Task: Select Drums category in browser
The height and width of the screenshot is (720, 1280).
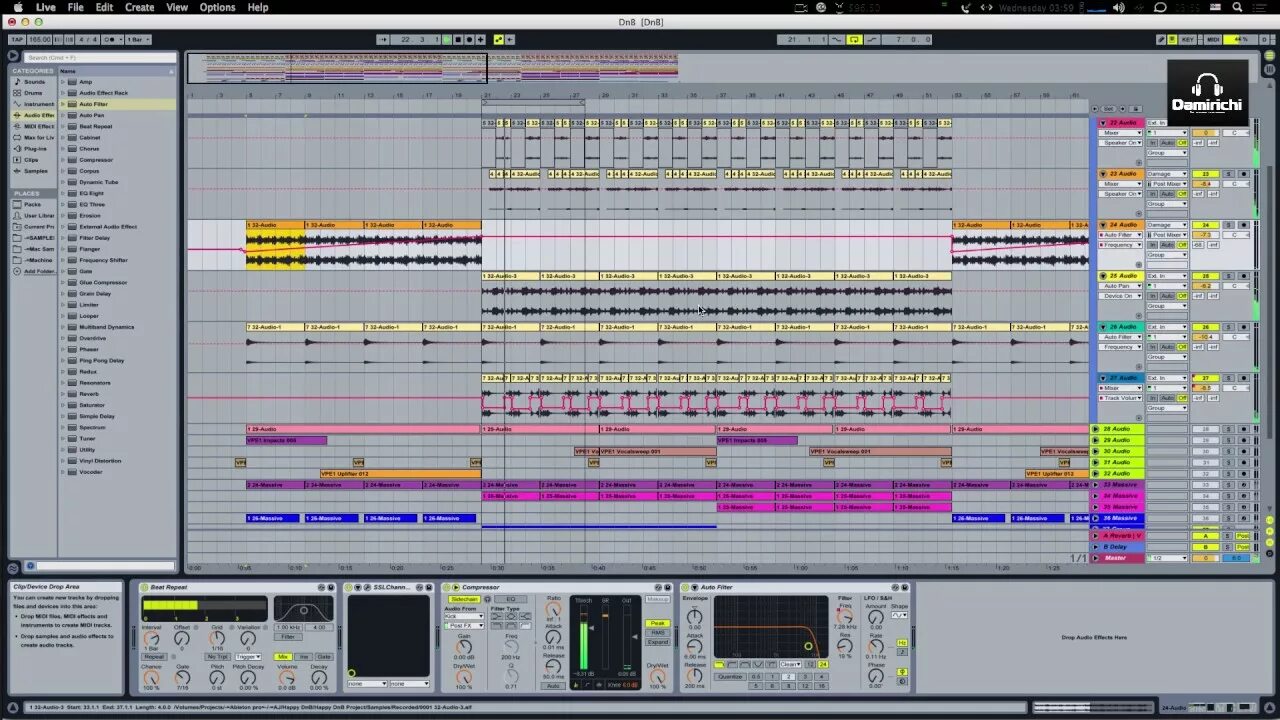Action: 33,93
